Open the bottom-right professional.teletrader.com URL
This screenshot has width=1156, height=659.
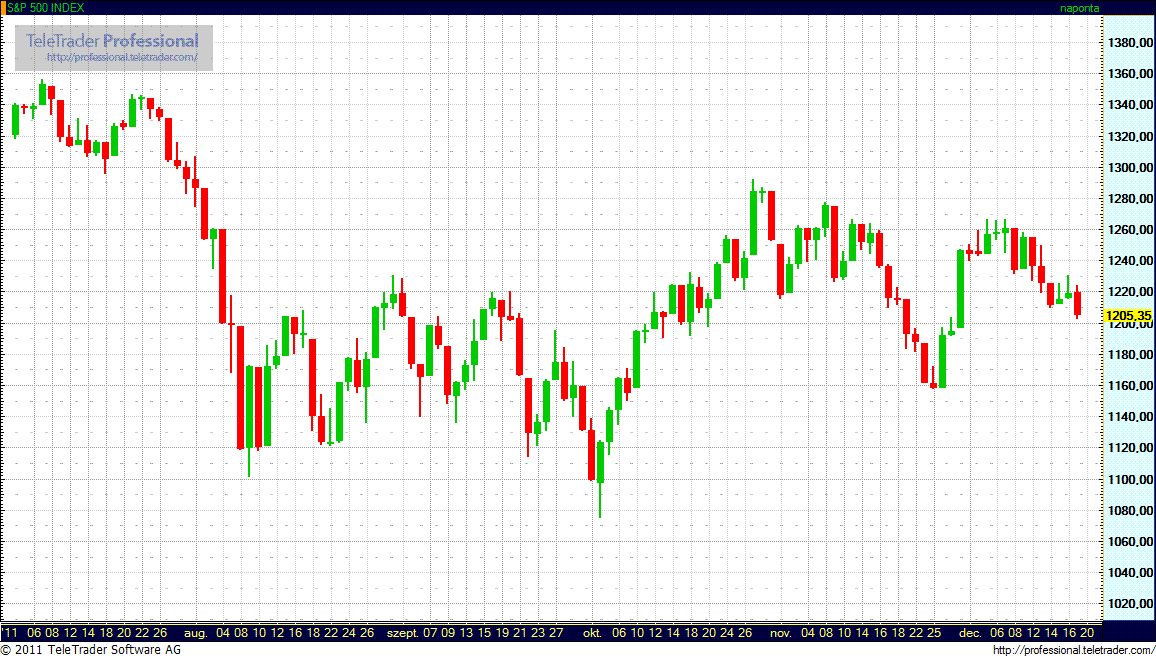coord(1074,651)
